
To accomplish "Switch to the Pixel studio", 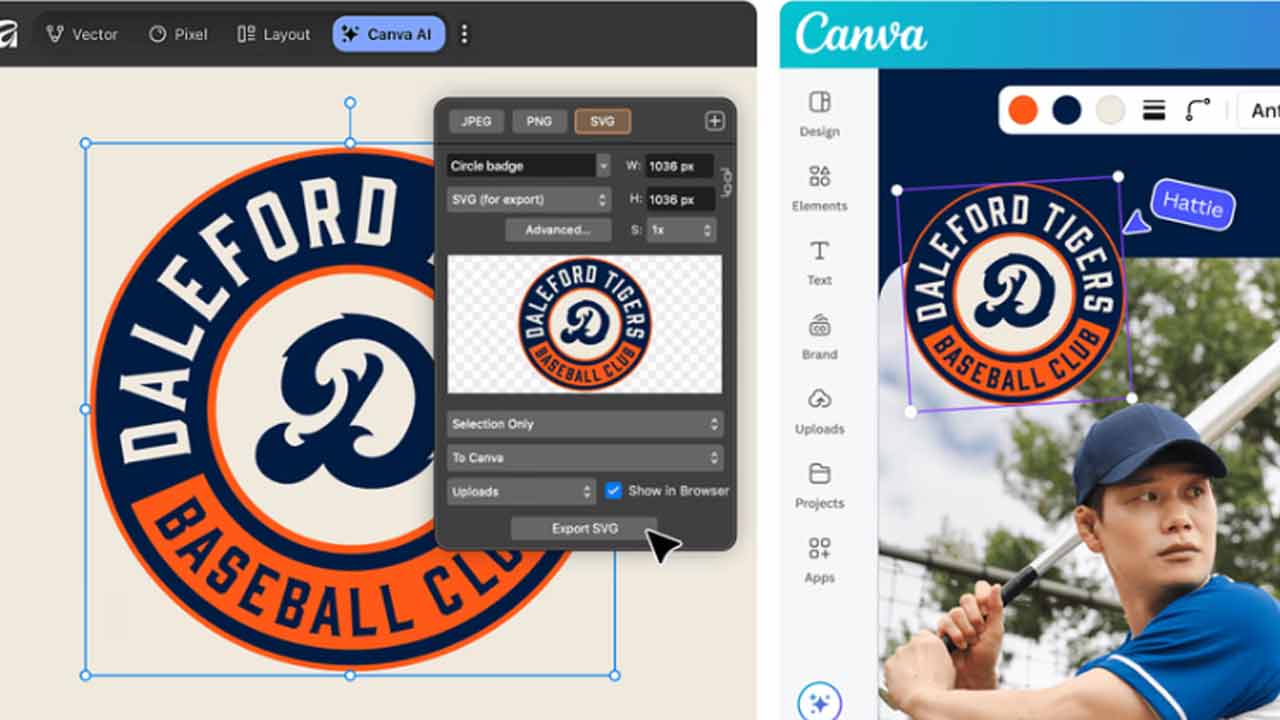I will tap(178, 34).
